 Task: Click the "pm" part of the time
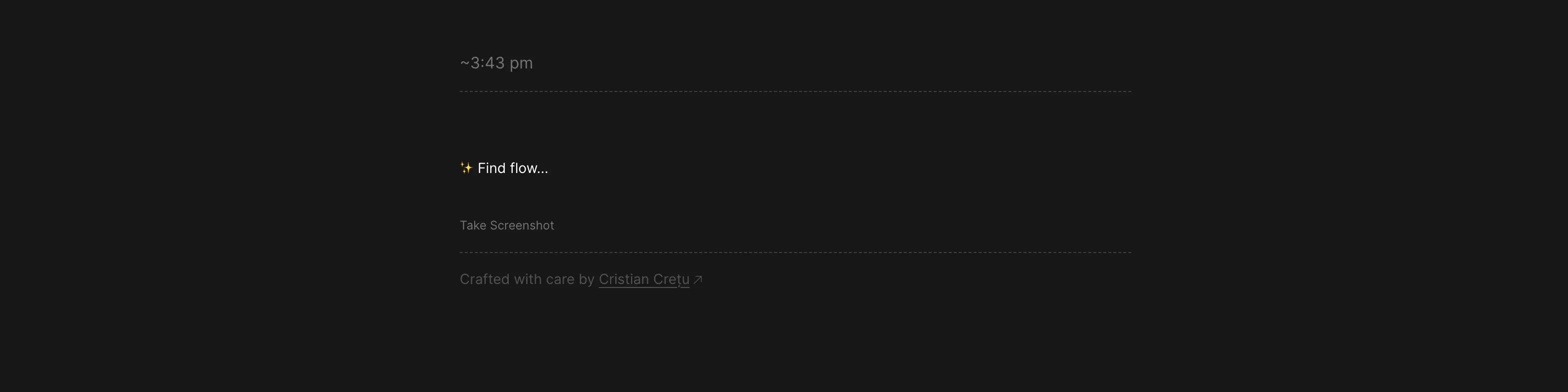(x=521, y=64)
